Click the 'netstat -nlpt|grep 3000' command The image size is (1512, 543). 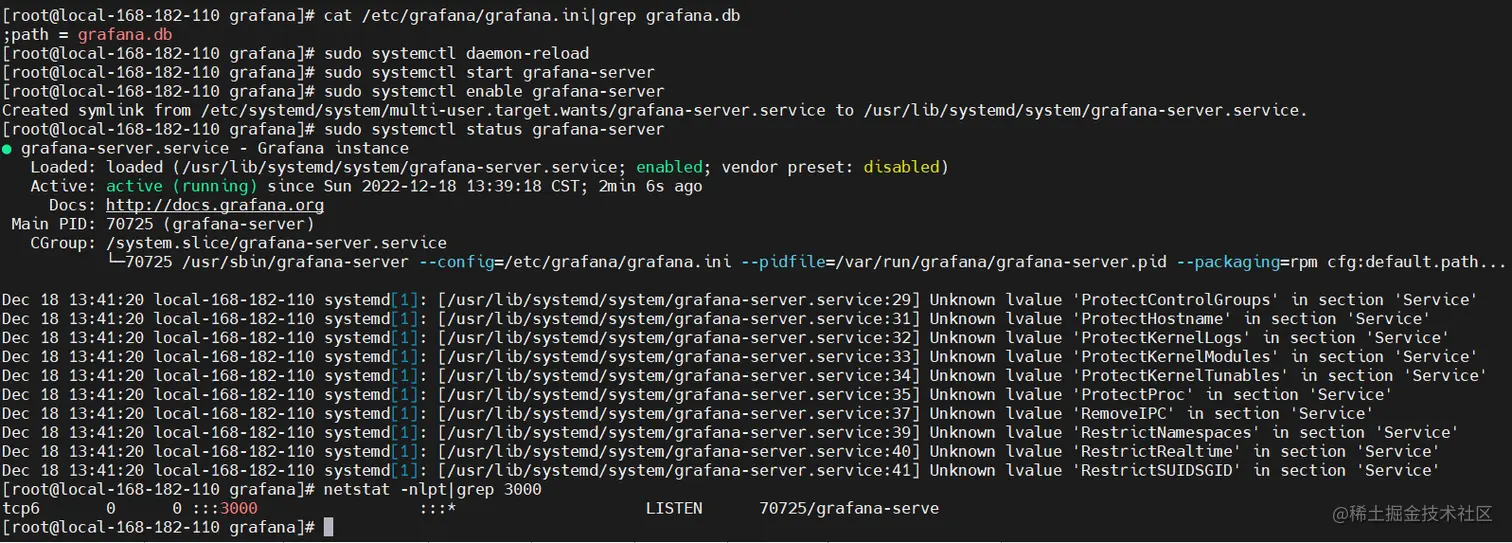(x=432, y=490)
